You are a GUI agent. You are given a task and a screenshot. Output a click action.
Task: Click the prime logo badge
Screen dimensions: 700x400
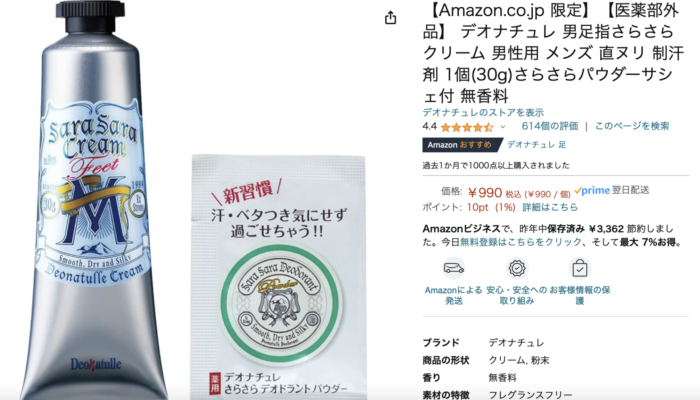point(592,190)
